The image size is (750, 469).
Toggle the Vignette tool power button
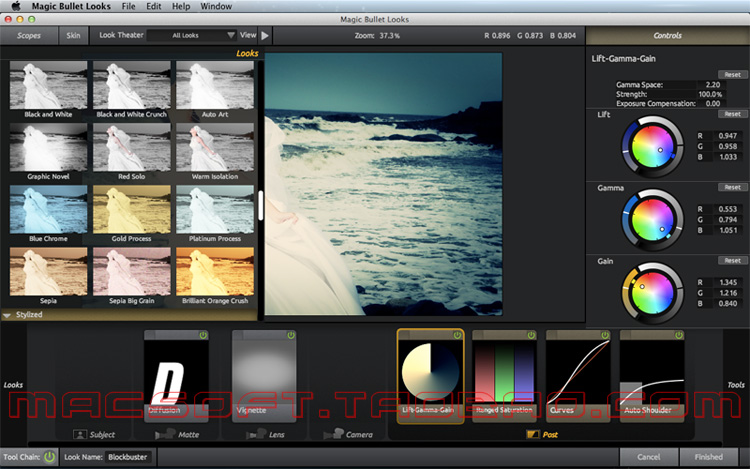[291, 335]
